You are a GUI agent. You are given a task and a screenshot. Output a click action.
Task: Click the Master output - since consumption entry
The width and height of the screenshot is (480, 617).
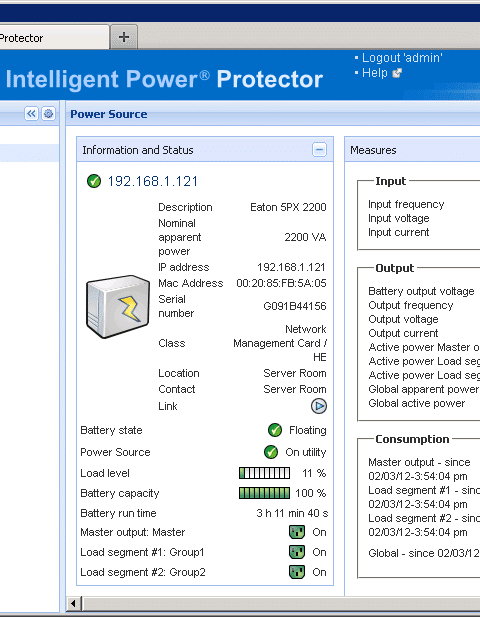click(x=419, y=469)
